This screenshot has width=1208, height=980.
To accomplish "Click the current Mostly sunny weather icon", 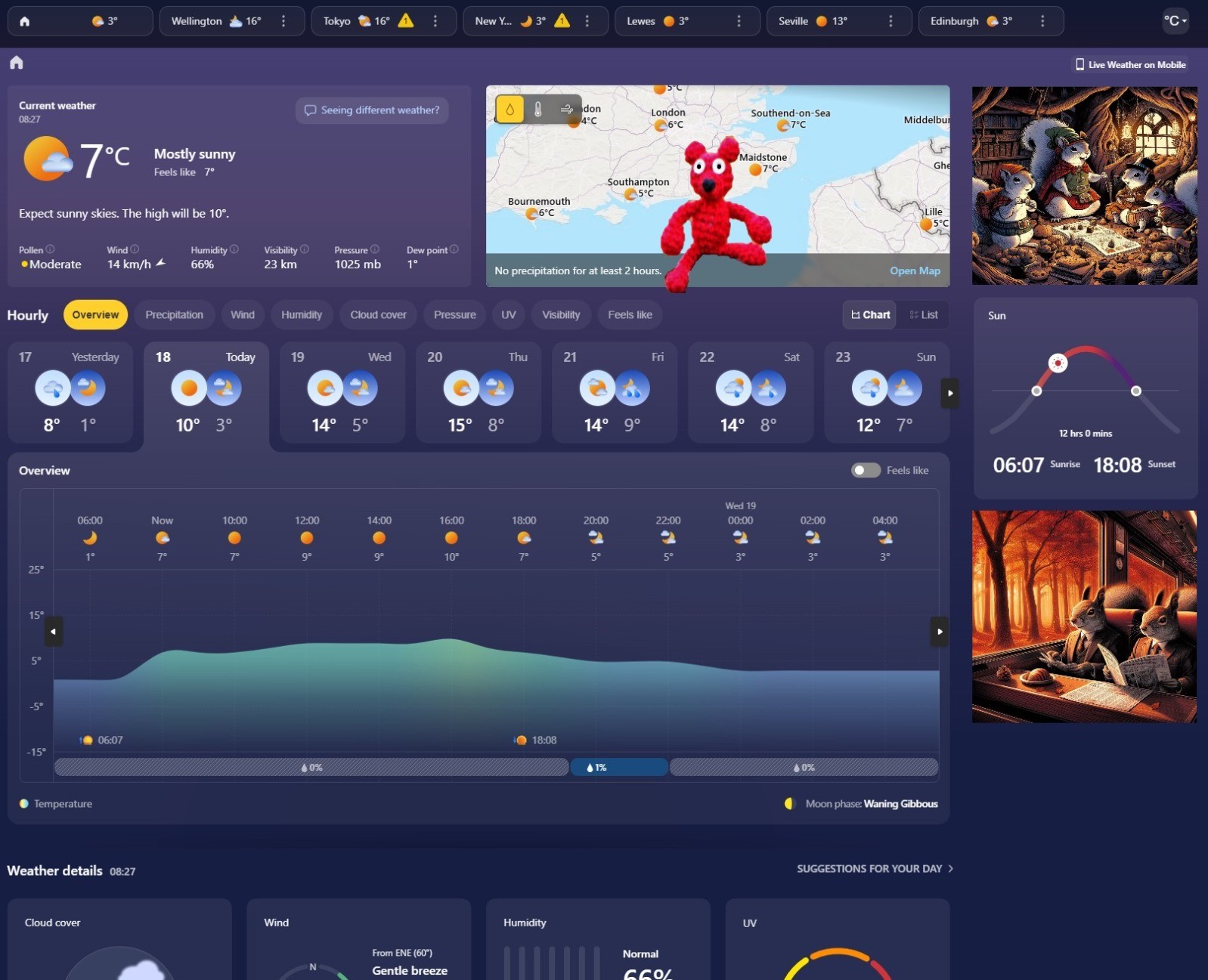I will click(x=48, y=159).
